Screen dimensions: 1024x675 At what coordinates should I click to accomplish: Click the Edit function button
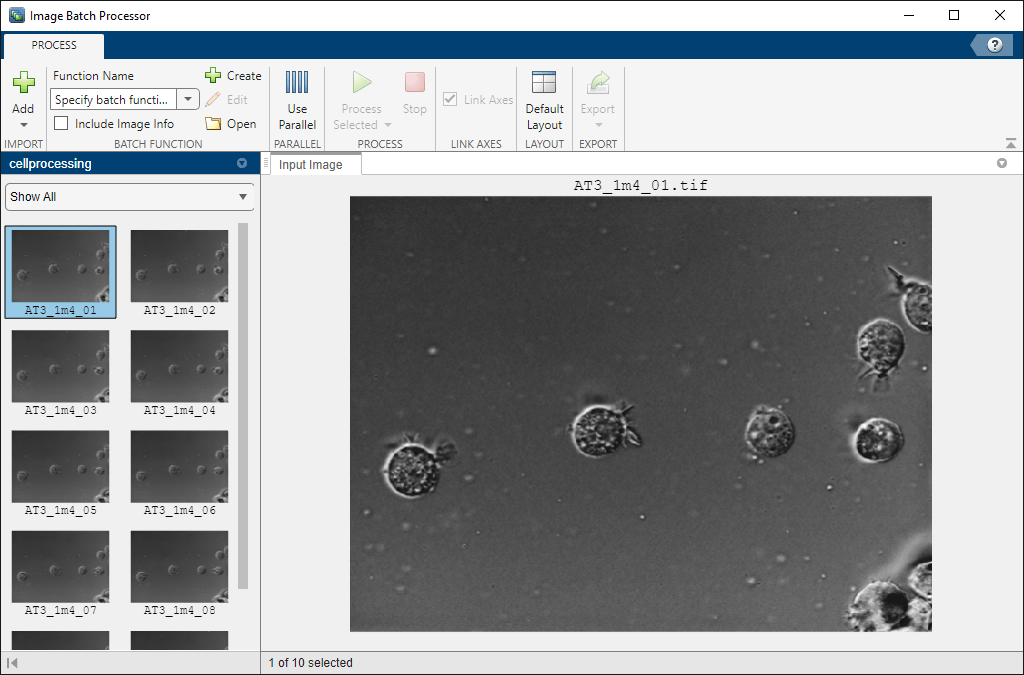point(227,100)
